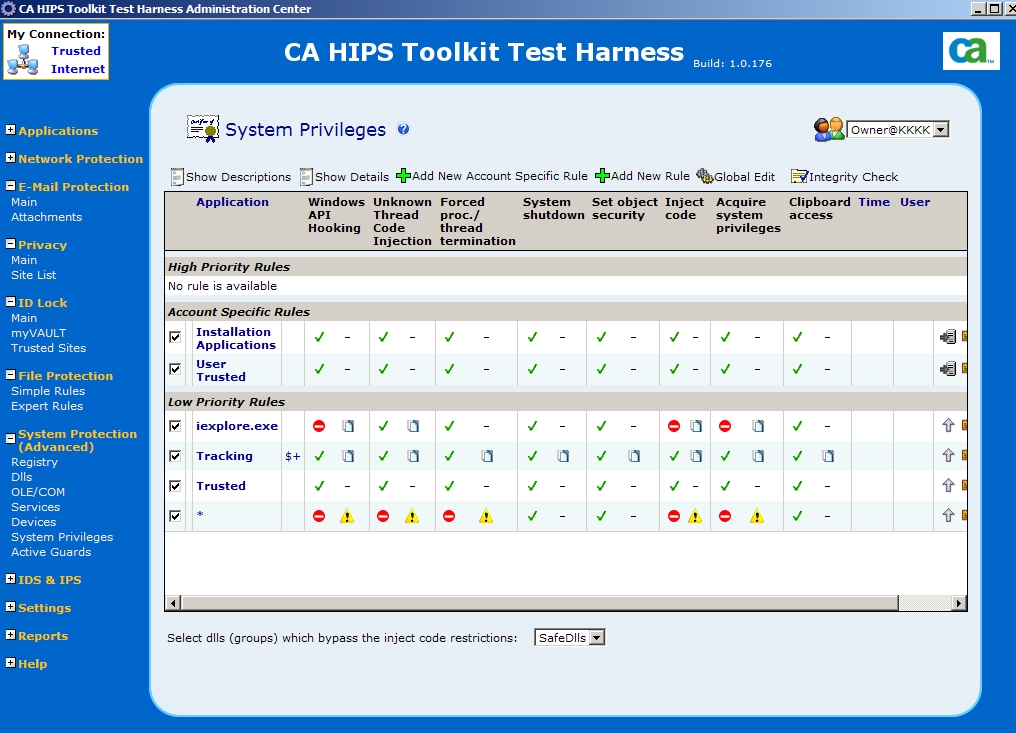Toggle the Tracking rule checkbox
Screen dimensions: 1016x733
pyautogui.click(x=175, y=456)
